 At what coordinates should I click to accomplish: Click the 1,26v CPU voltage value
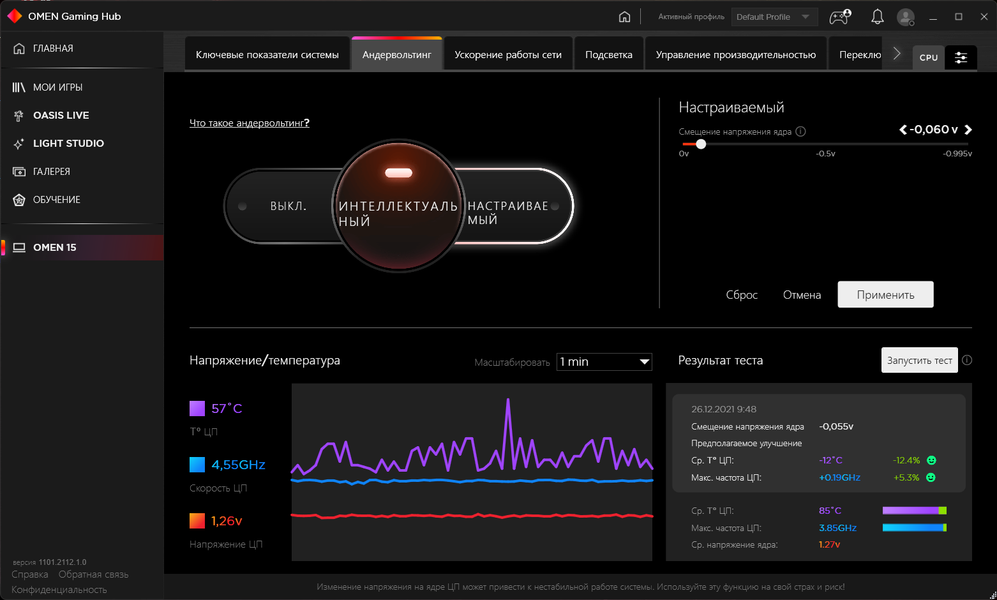pos(226,521)
